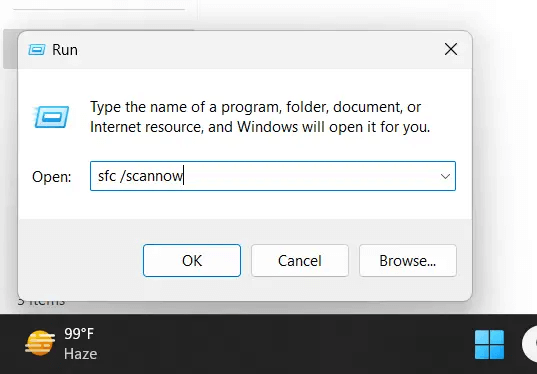Click the 'Open:' label
The width and height of the screenshot is (537, 374).
[52, 177]
